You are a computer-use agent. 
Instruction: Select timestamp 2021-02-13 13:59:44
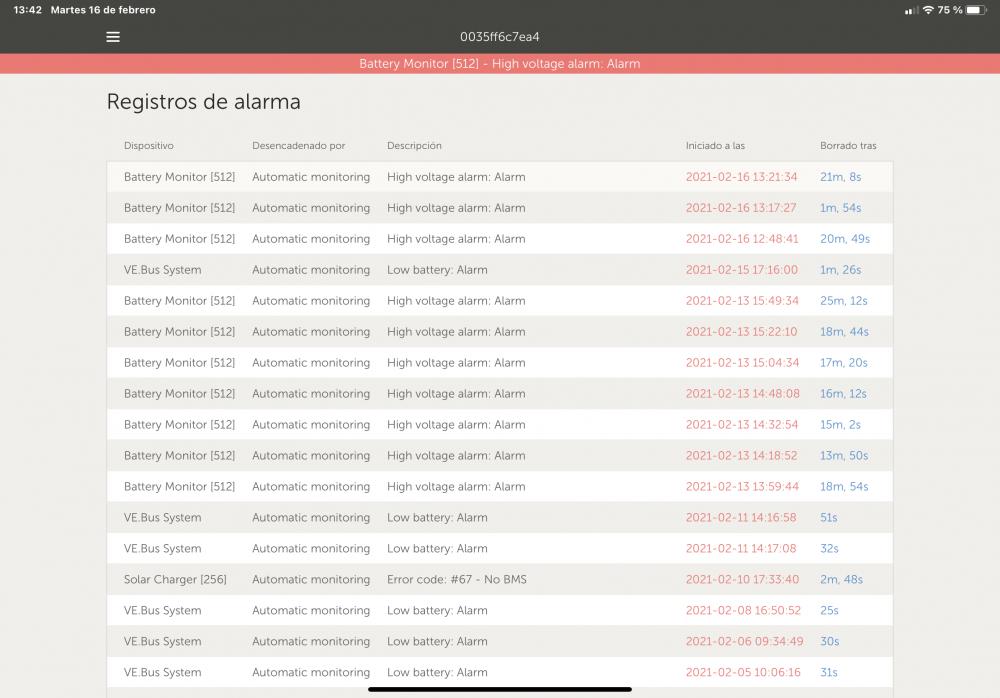point(742,486)
